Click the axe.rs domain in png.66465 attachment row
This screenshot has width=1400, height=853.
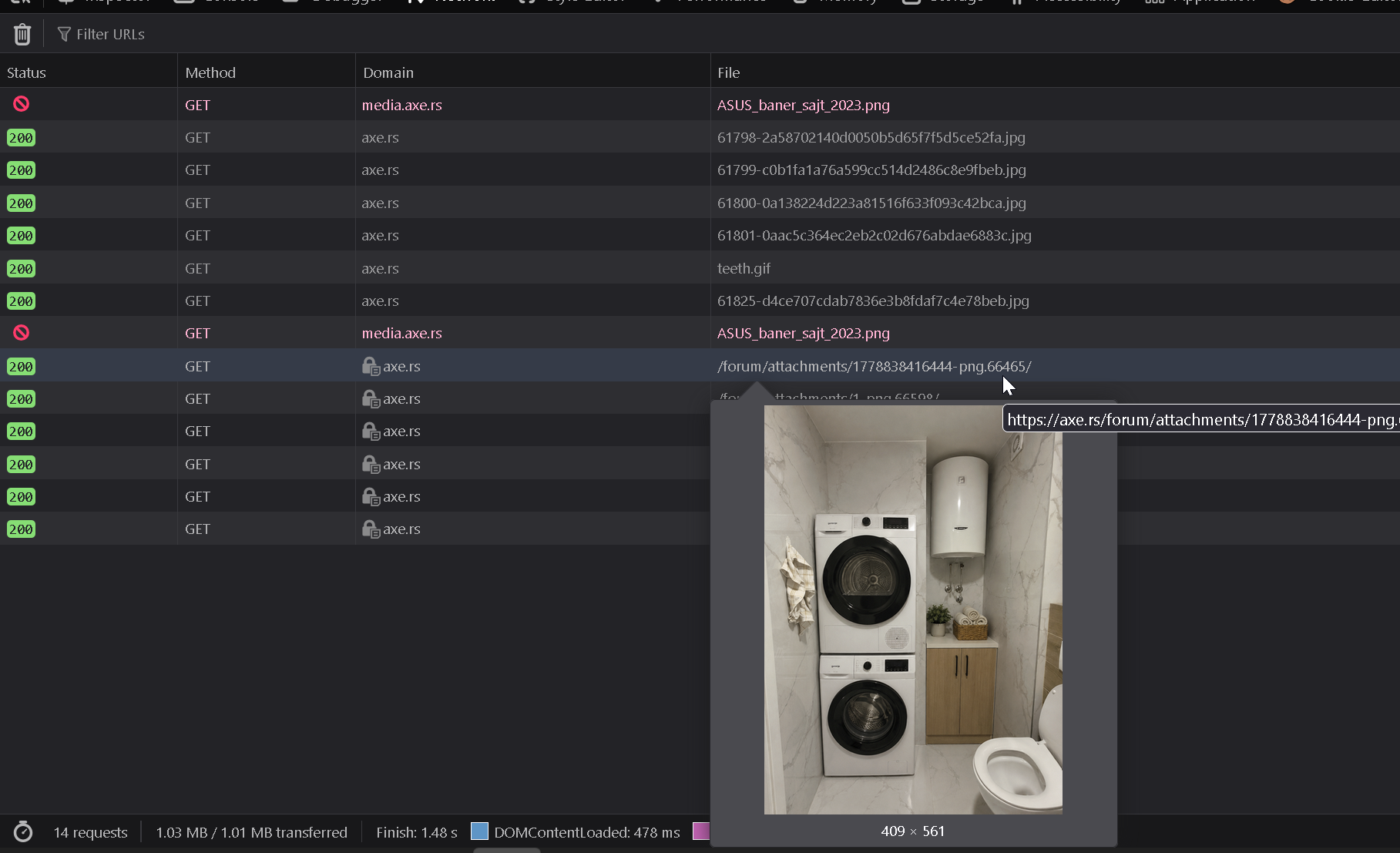point(401,366)
